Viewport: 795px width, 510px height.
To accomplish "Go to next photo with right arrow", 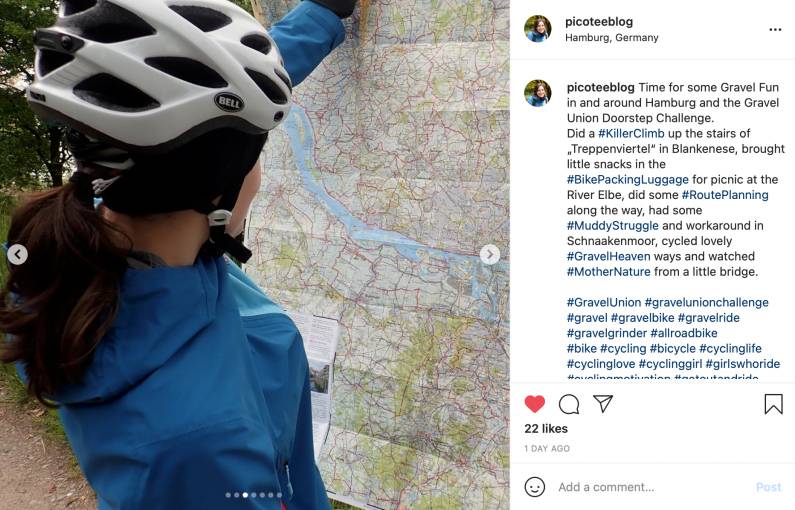I will 490,254.
